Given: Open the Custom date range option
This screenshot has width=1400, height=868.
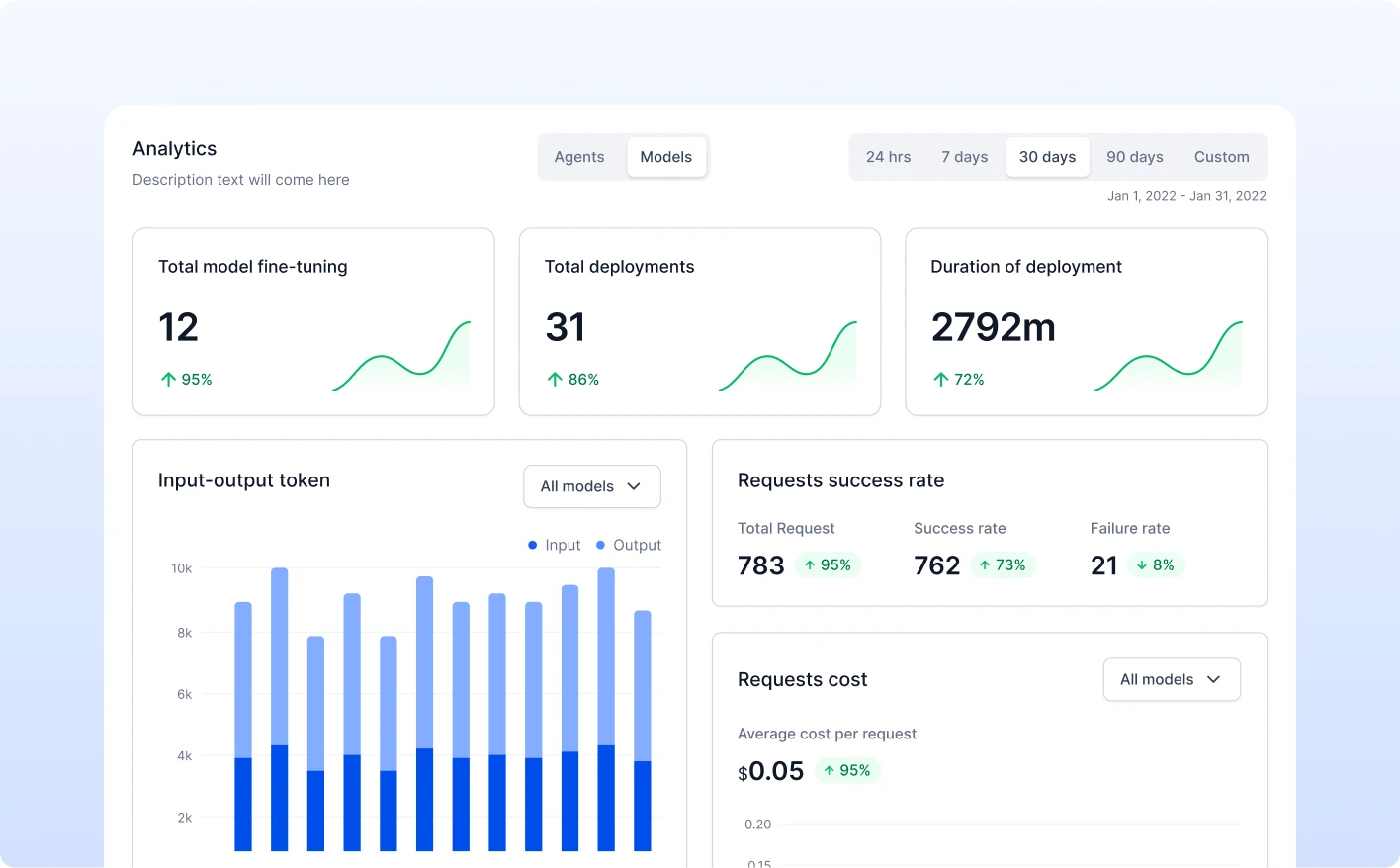Looking at the screenshot, I should (1222, 157).
